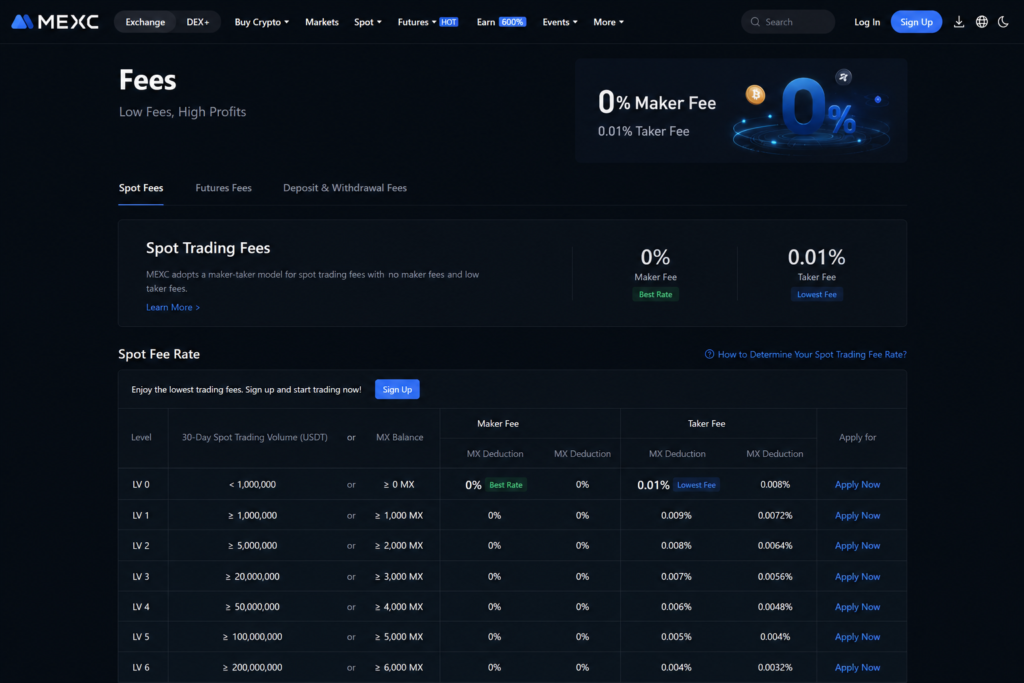Click the 0.0048% taker fee value
Viewport: 1024px width, 683px height.
point(775,607)
